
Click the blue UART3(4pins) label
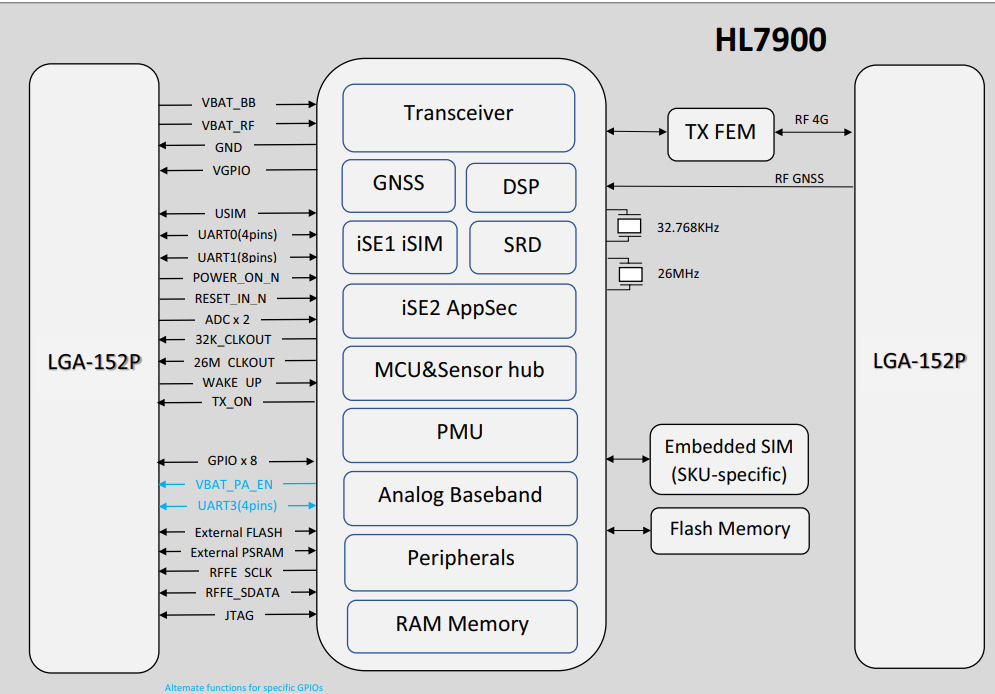coord(237,506)
